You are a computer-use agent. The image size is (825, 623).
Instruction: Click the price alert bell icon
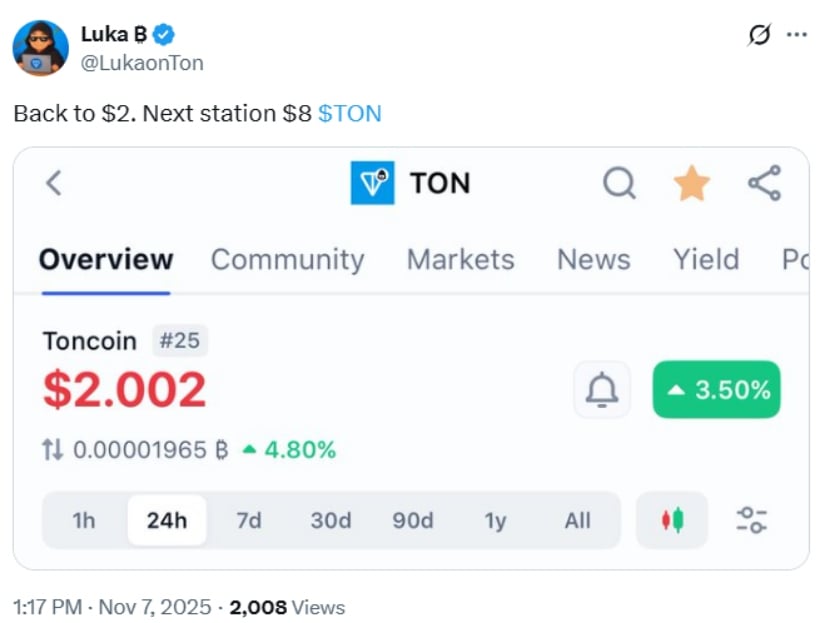[602, 390]
